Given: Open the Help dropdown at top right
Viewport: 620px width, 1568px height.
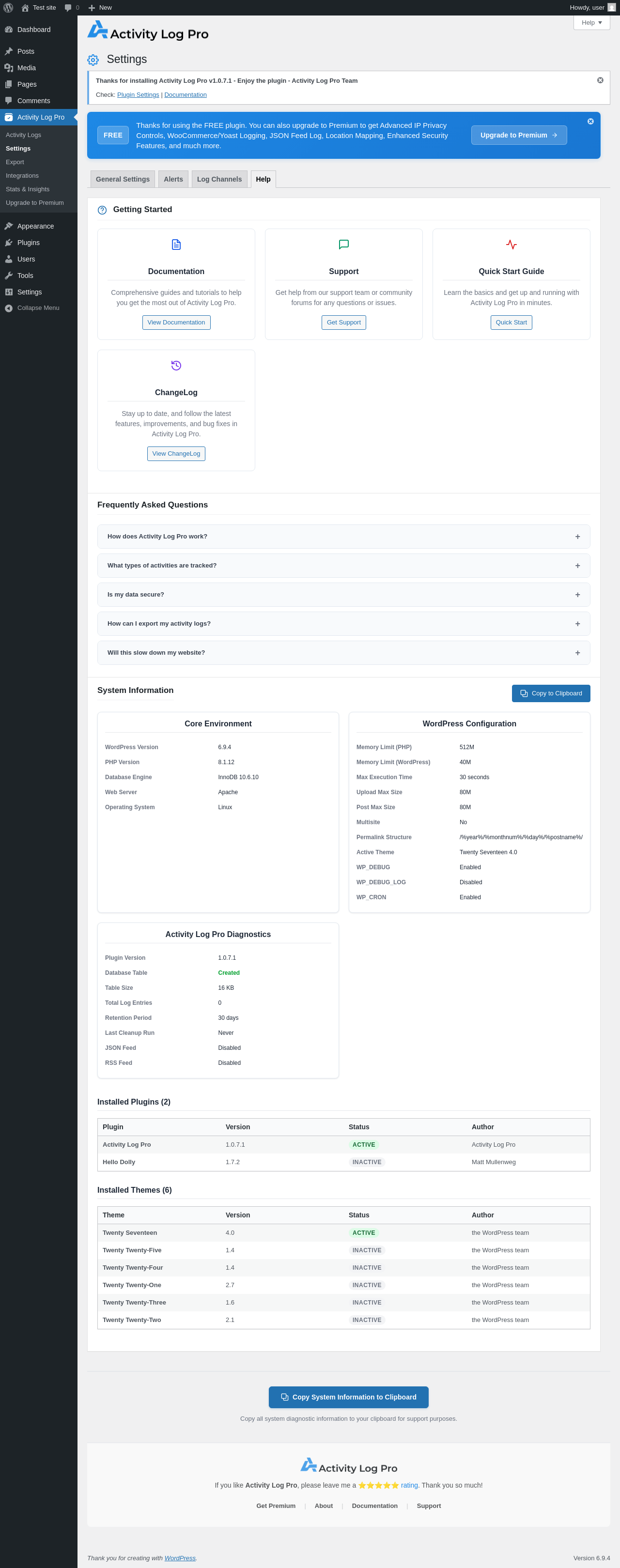Looking at the screenshot, I should pos(591,23).
